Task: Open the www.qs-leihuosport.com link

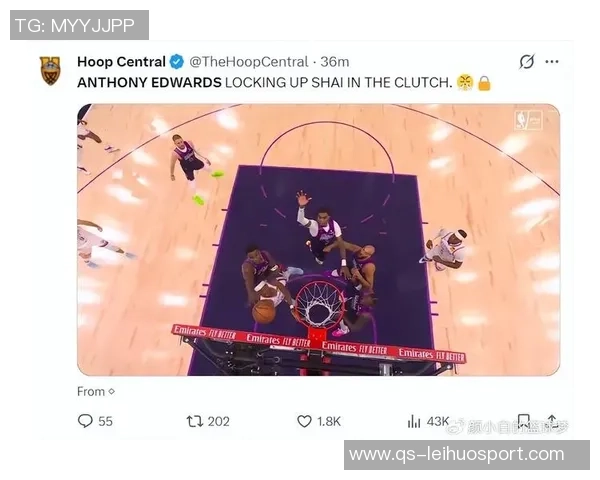Action: click(x=457, y=455)
